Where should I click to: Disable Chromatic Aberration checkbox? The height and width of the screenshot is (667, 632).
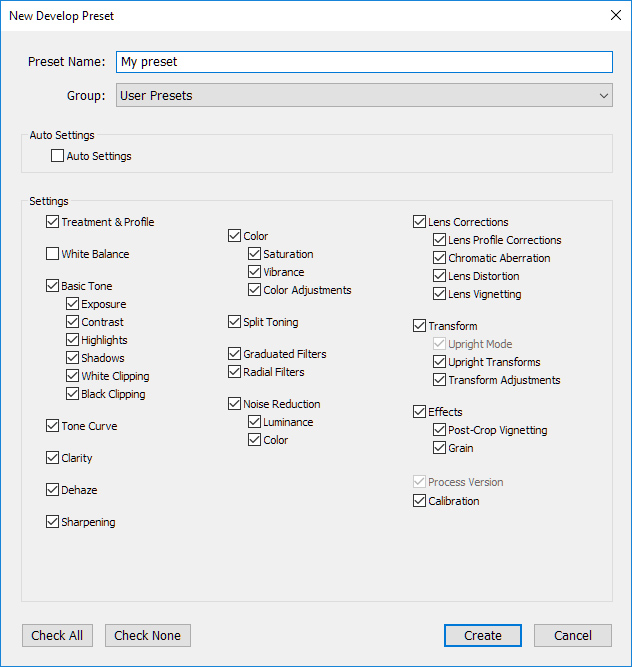[440, 258]
